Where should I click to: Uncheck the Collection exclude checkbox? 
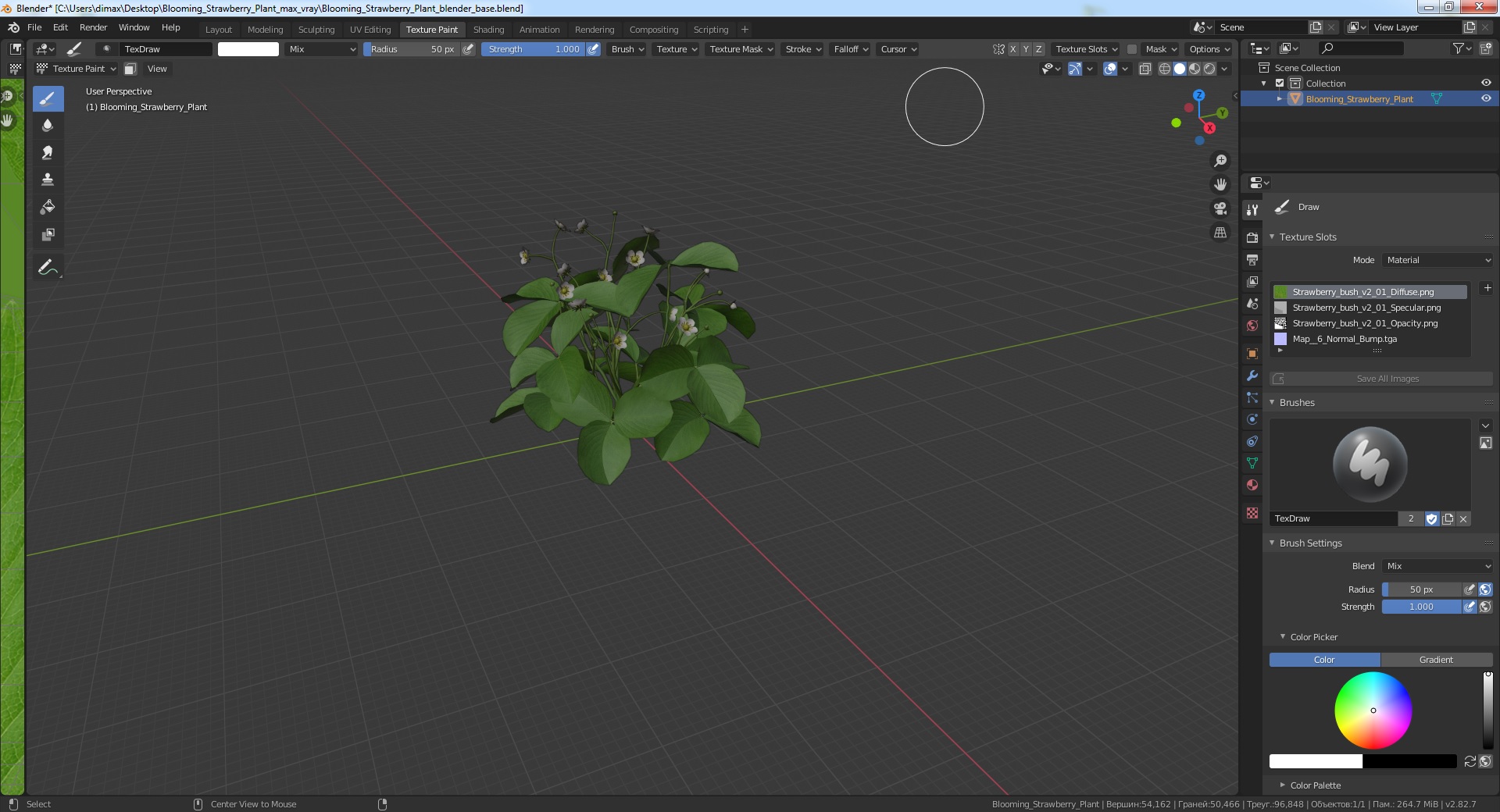point(1280,83)
